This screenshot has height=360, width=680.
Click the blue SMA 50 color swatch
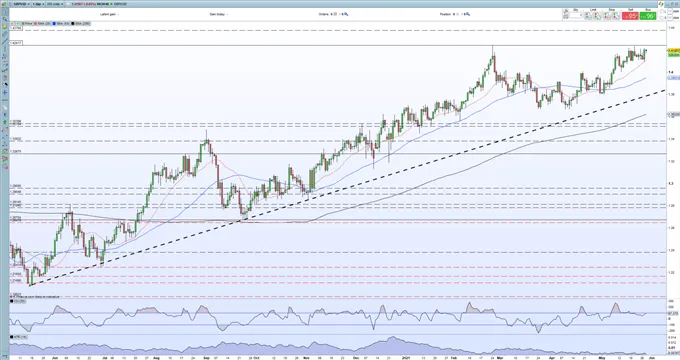(54, 23)
